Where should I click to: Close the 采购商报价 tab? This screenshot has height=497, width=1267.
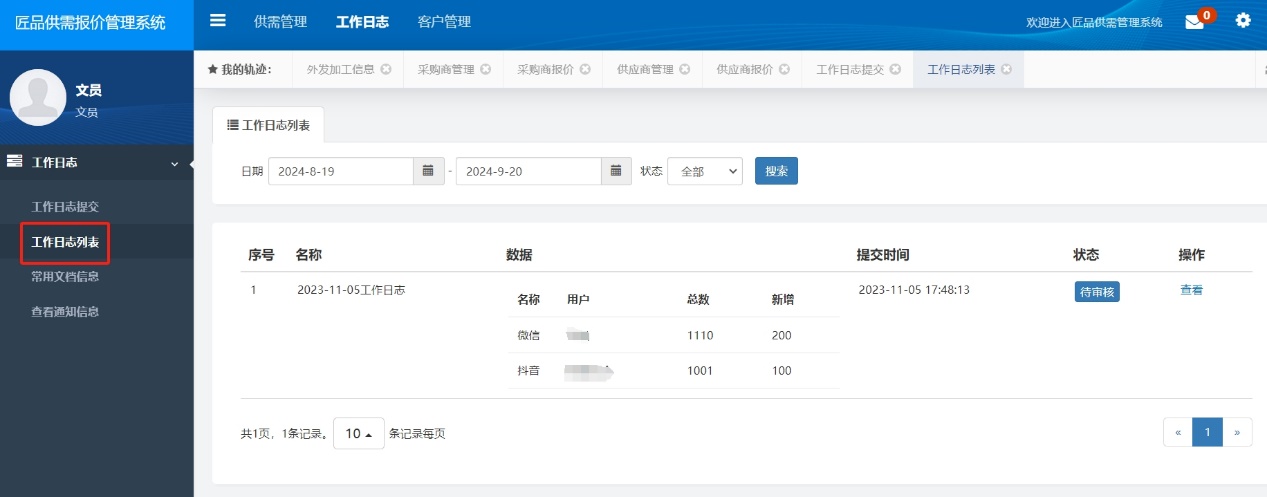tap(585, 69)
